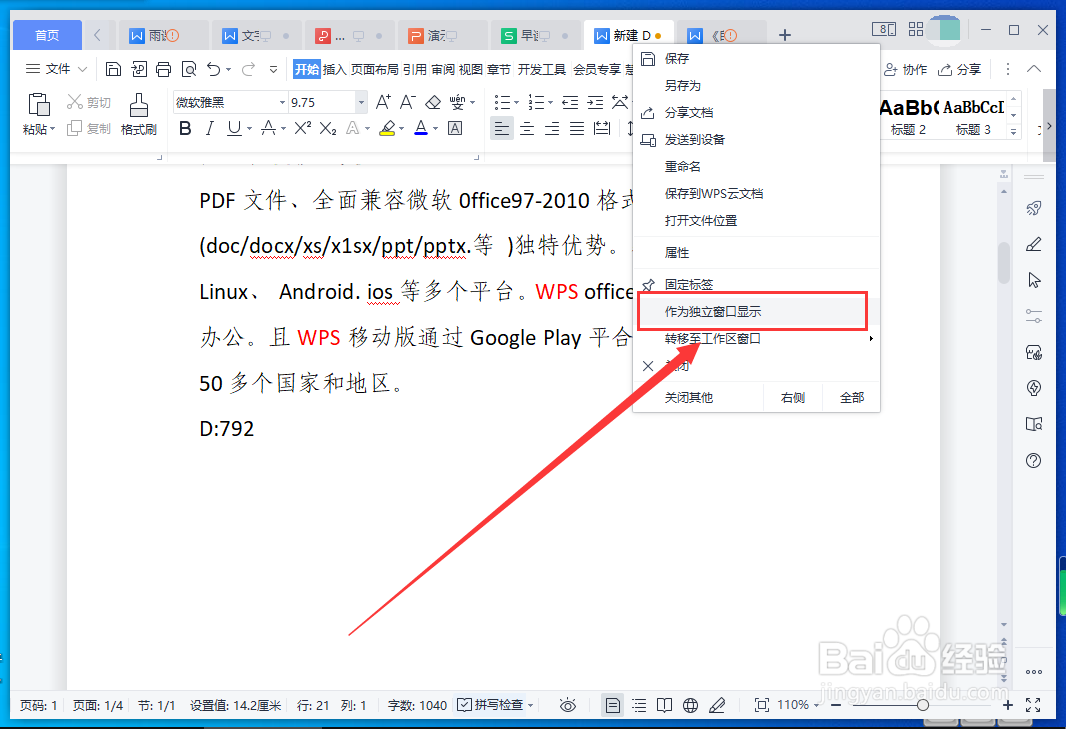The height and width of the screenshot is (729, 1066).
Task: Set justified text alignment
Action: click(x=577, y=128)
